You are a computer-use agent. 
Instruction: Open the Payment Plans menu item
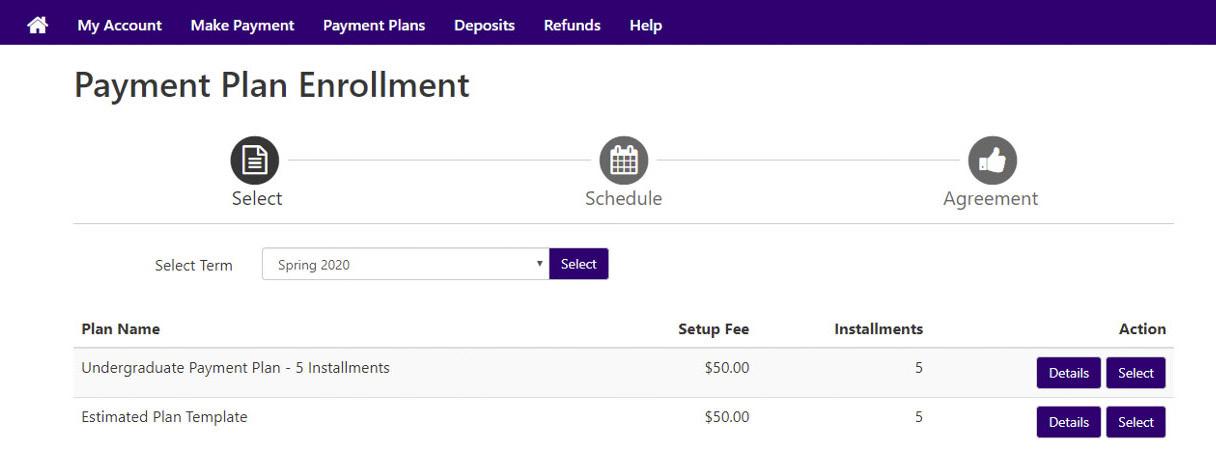(x=374, y=25)
